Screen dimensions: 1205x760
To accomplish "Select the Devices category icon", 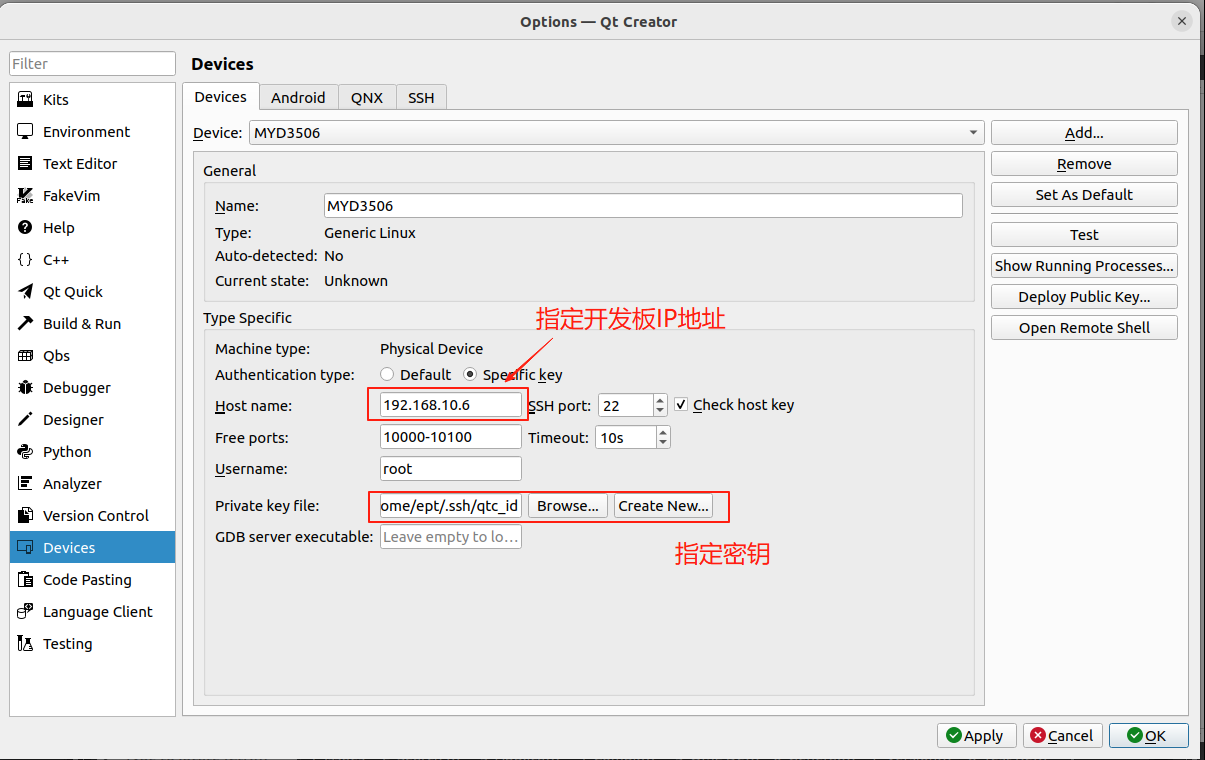I will 25,548.
